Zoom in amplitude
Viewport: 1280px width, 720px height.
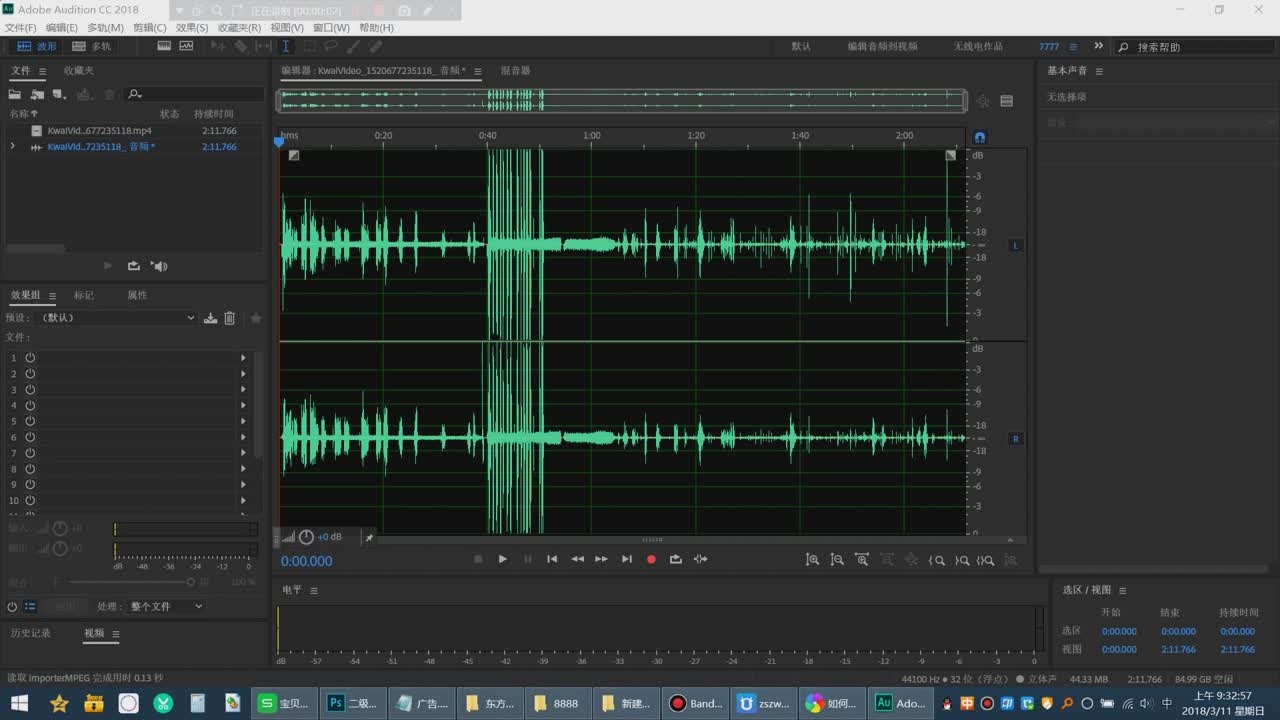812,560
